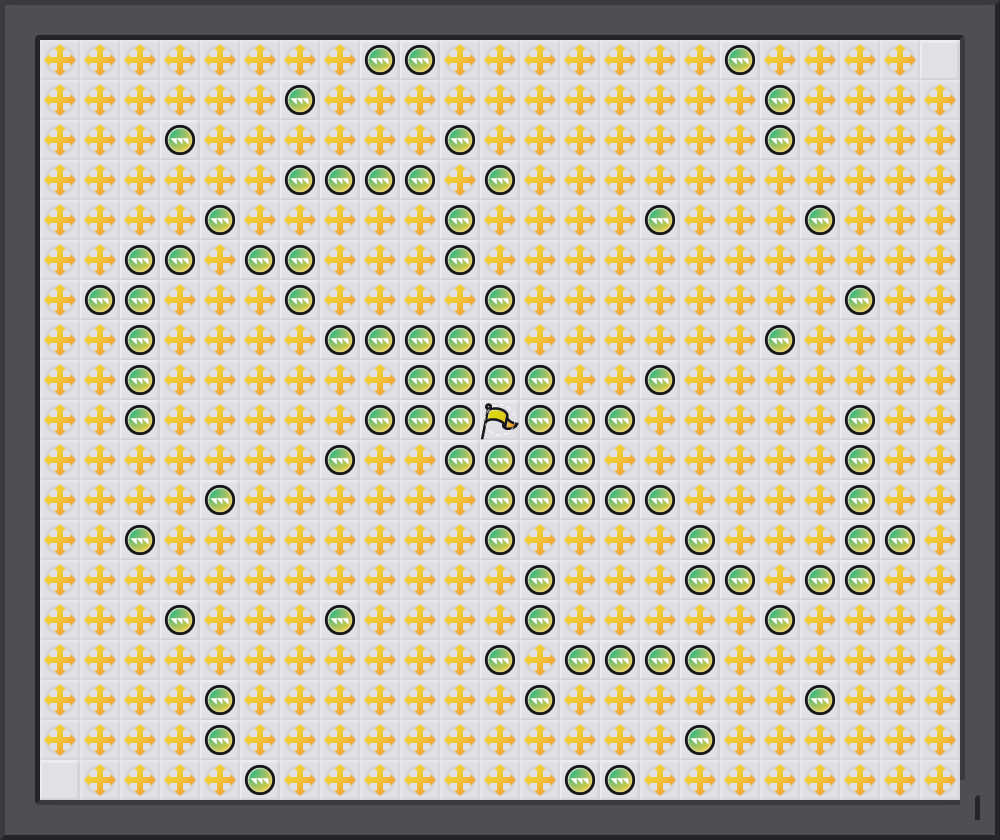Select the leftmost green circle in the top row
1000x840 pixels.
pos(380,60)
